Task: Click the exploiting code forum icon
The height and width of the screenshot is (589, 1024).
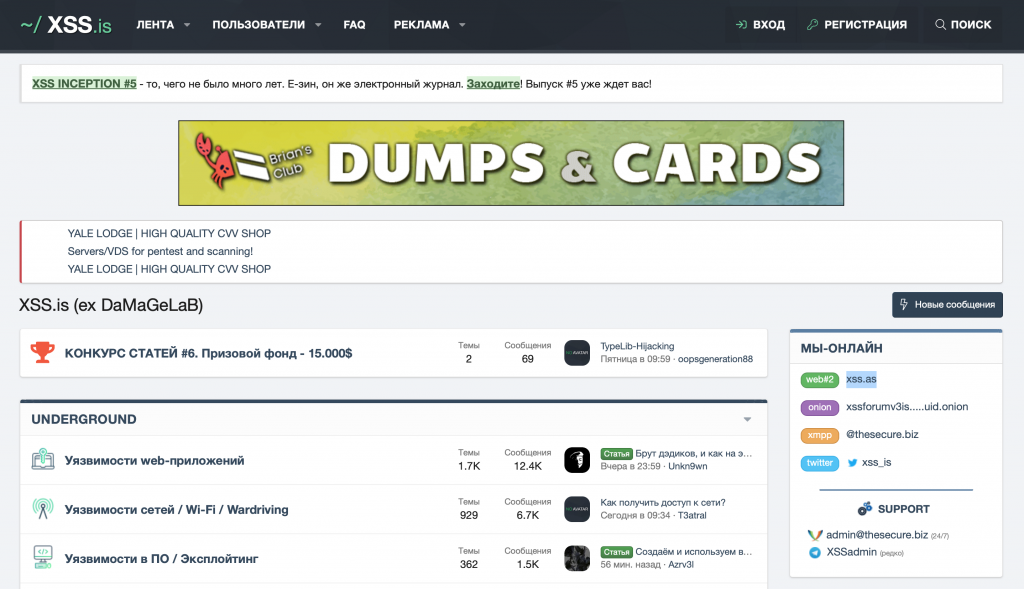Action: 43,558
